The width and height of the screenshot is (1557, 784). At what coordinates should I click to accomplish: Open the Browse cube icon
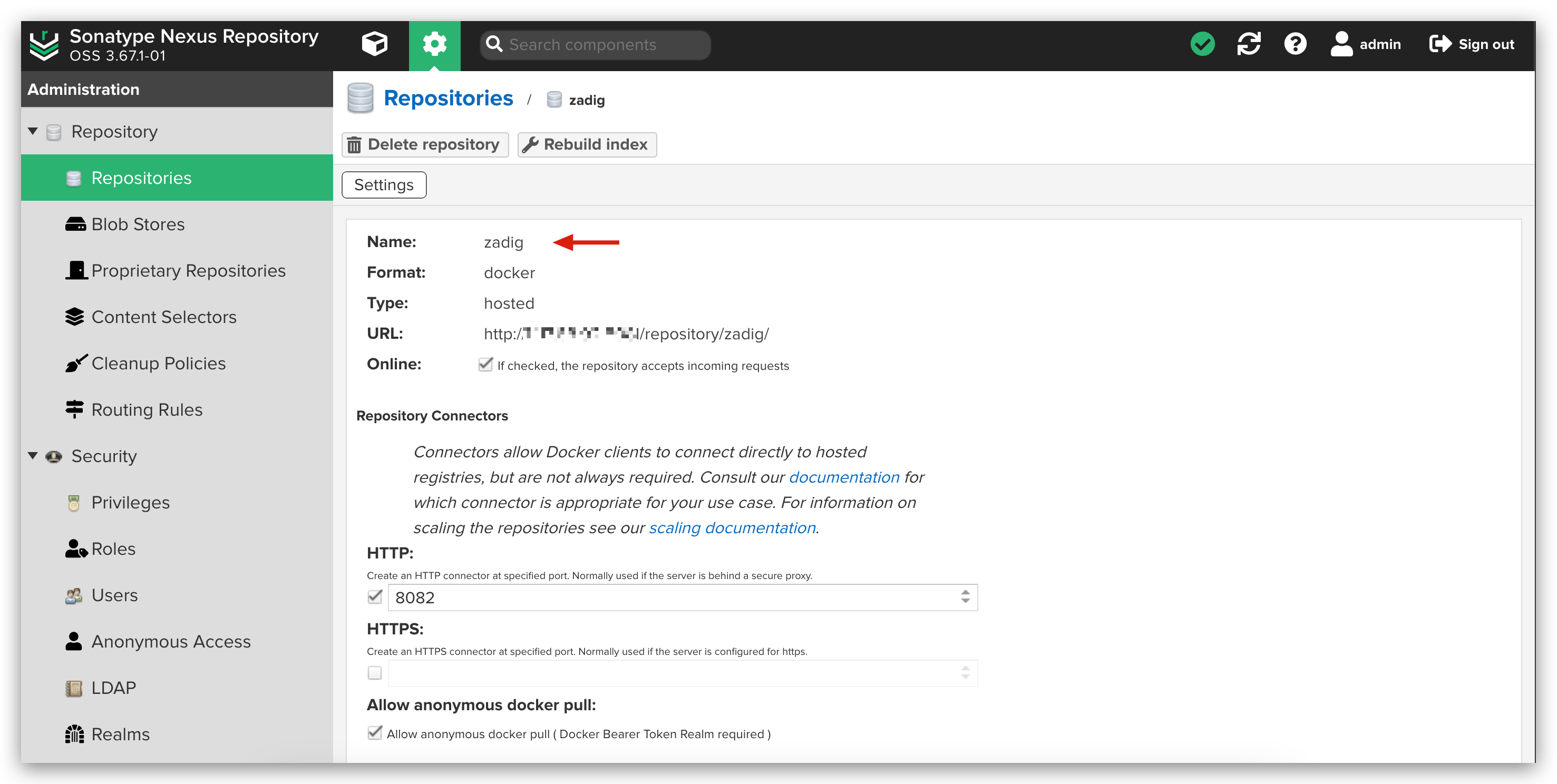pyautogui.click(x=374, y=44)
